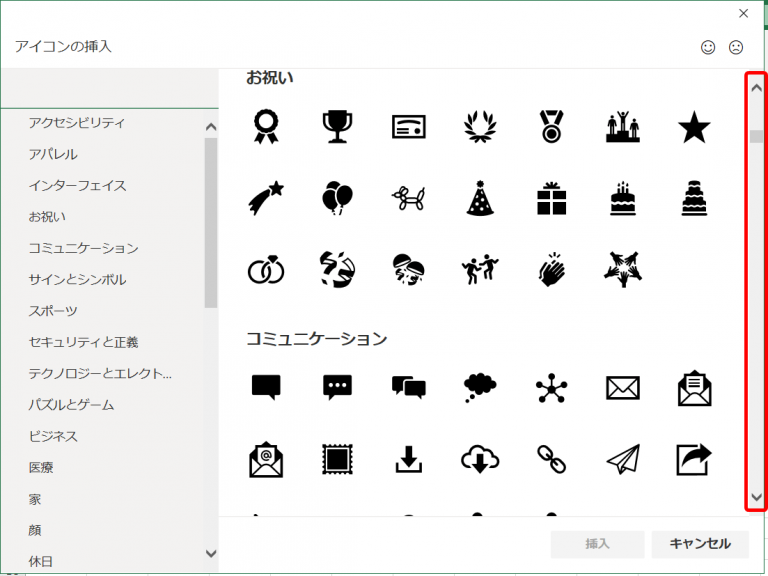Click the frowning face feedback icon

tap(736, 47)
